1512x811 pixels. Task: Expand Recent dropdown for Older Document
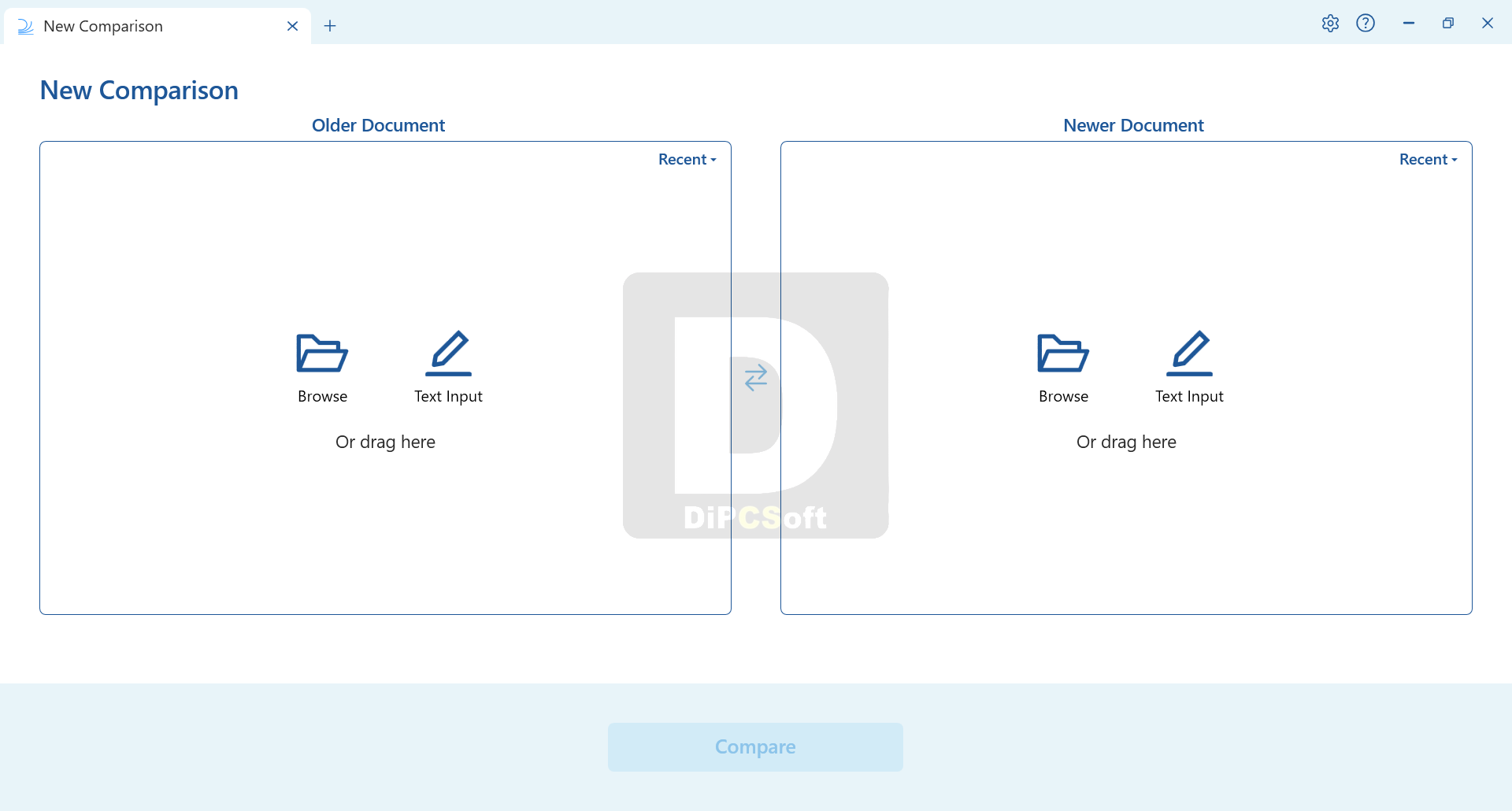(x=687, y=159)
